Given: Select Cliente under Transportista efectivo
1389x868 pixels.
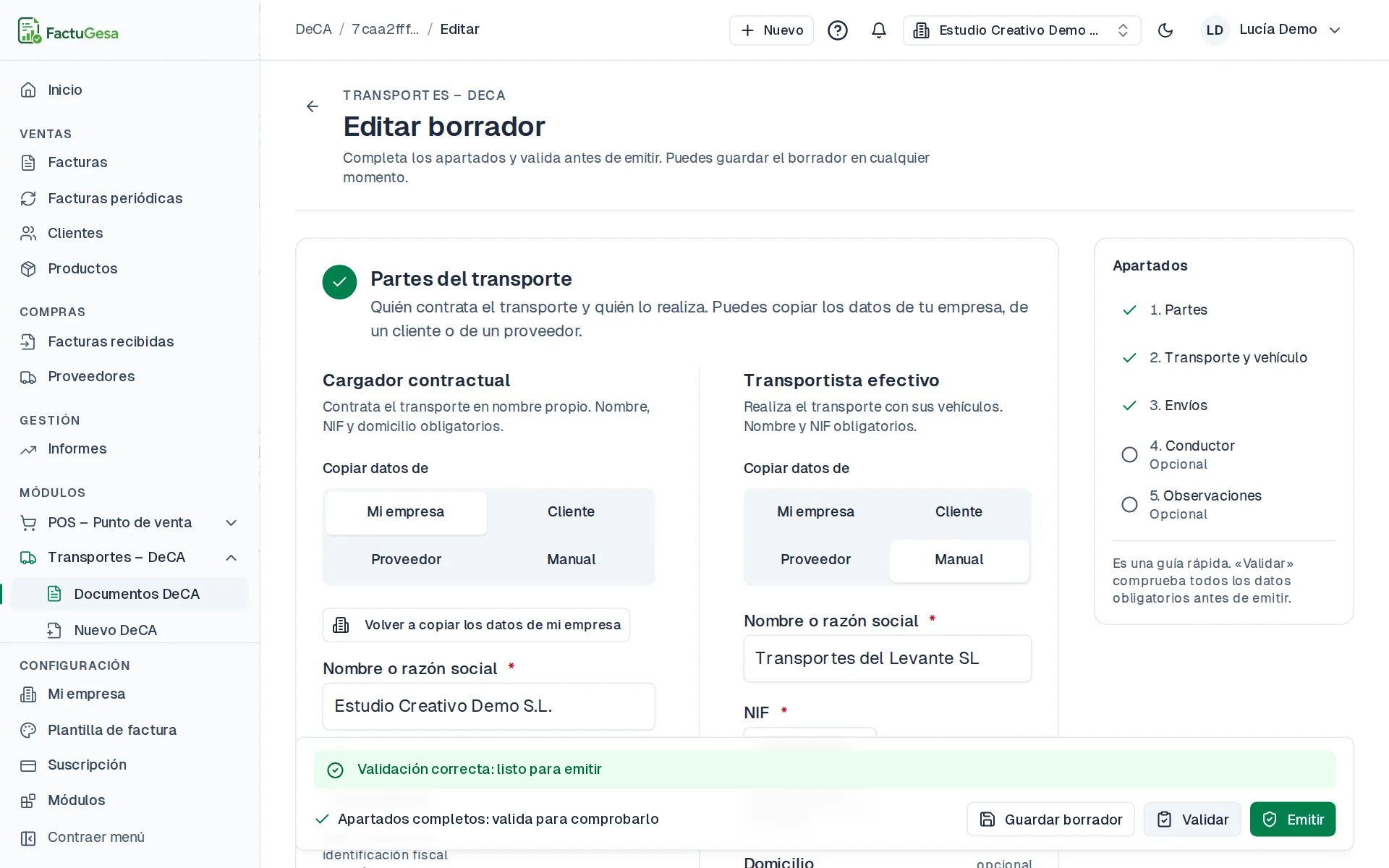Looking at the screenshot, I should pyautogui.click(x=959, y=512).
